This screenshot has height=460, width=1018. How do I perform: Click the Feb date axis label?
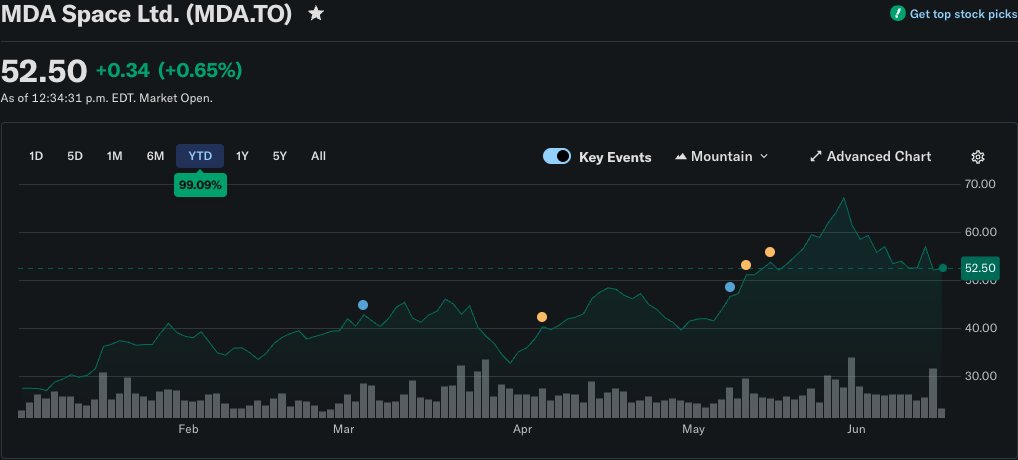point(188,430)
